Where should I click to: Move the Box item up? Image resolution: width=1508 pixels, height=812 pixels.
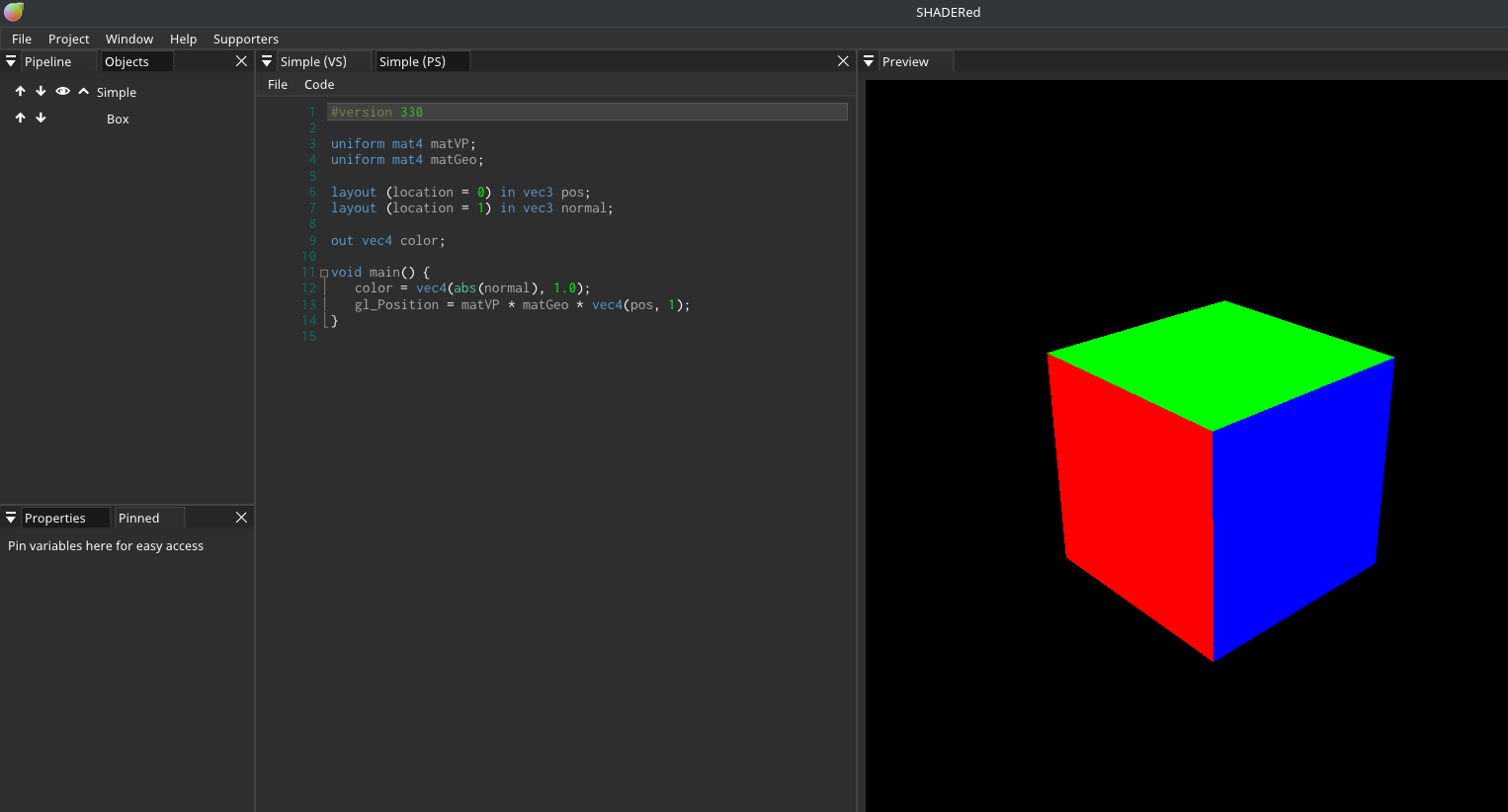point(20,119)
